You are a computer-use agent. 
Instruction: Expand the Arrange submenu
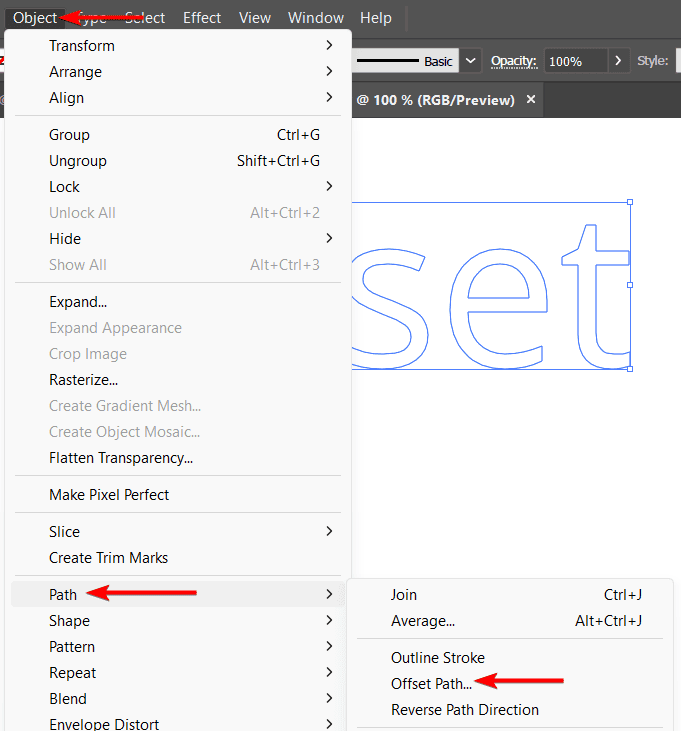click(x=75, y=72)
